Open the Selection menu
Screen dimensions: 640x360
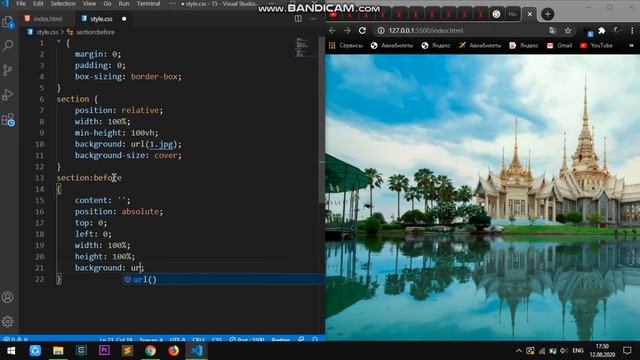pyautogui.click(x=63, y=4)
